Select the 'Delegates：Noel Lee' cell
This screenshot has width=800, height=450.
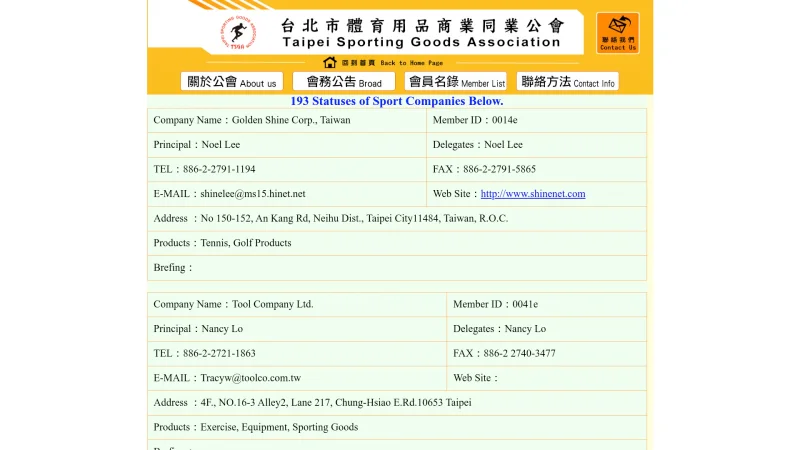click(536, 145)
